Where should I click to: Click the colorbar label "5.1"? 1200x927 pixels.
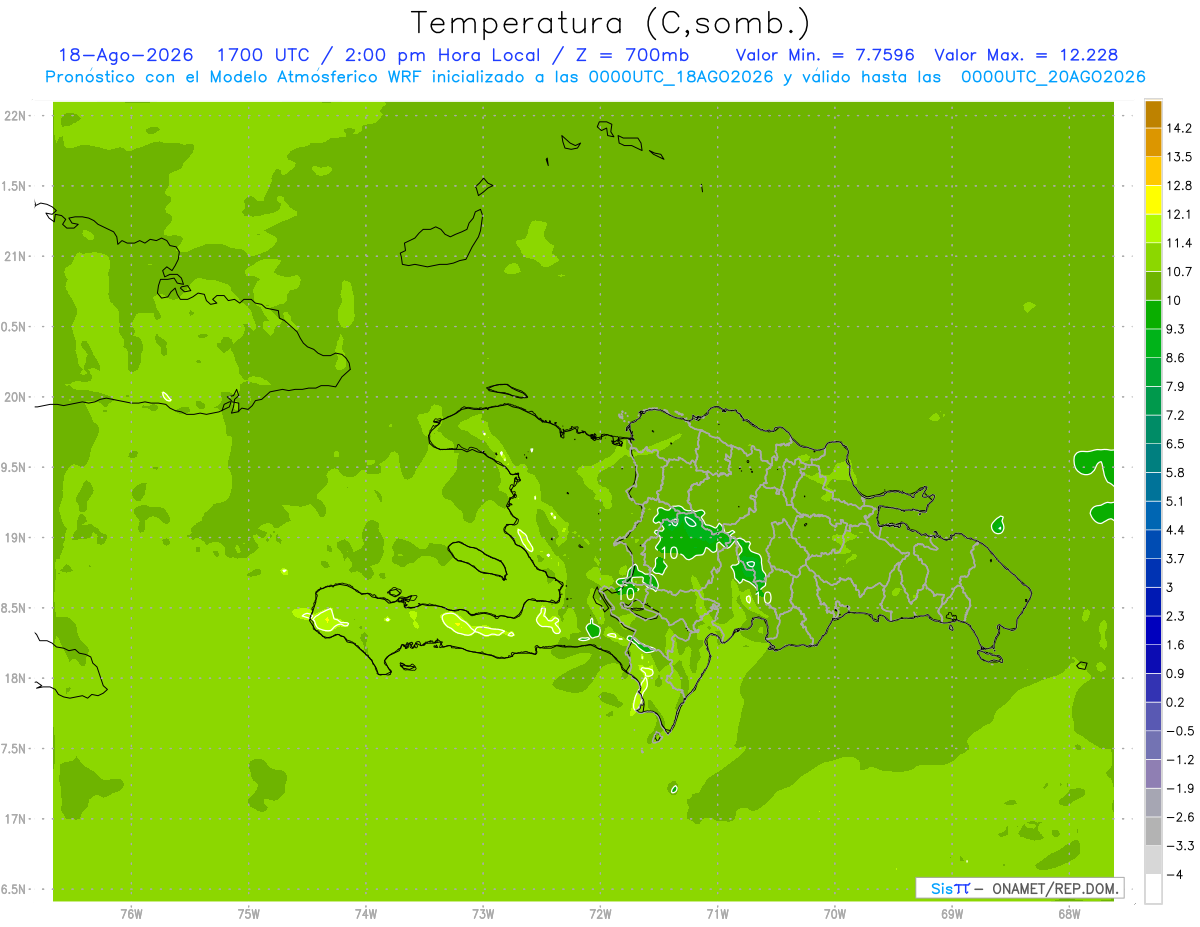click(1175, 501)
